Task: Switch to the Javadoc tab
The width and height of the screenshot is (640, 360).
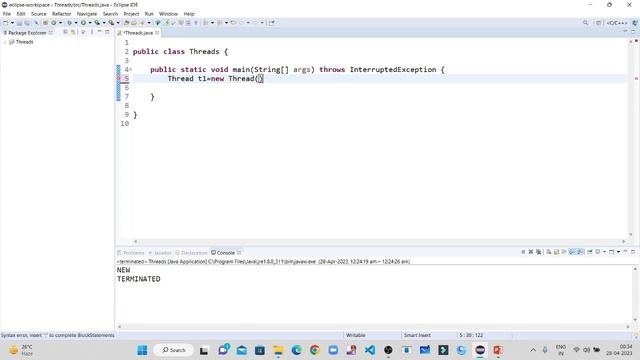Action: 160,253
